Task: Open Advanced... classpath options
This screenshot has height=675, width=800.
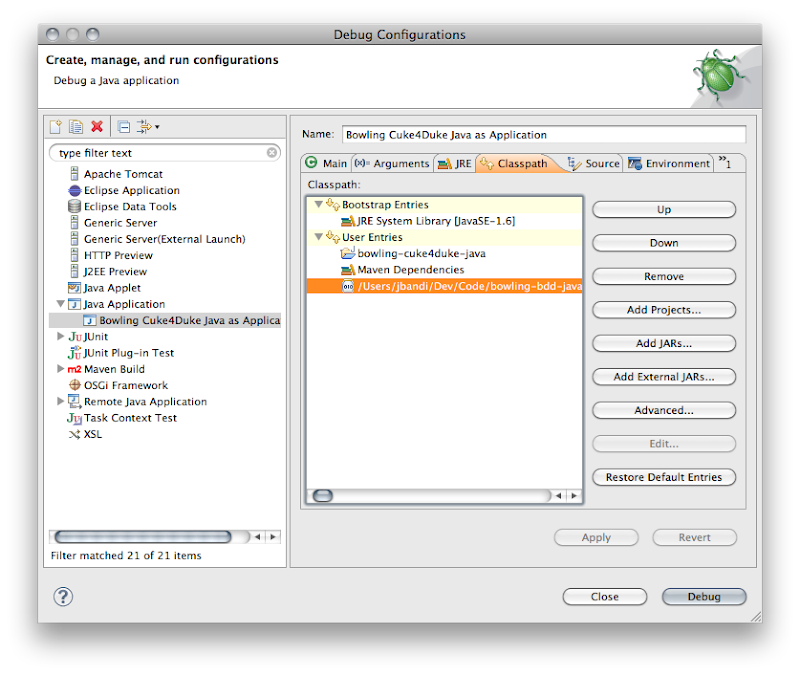Action: tap(664, 410)
